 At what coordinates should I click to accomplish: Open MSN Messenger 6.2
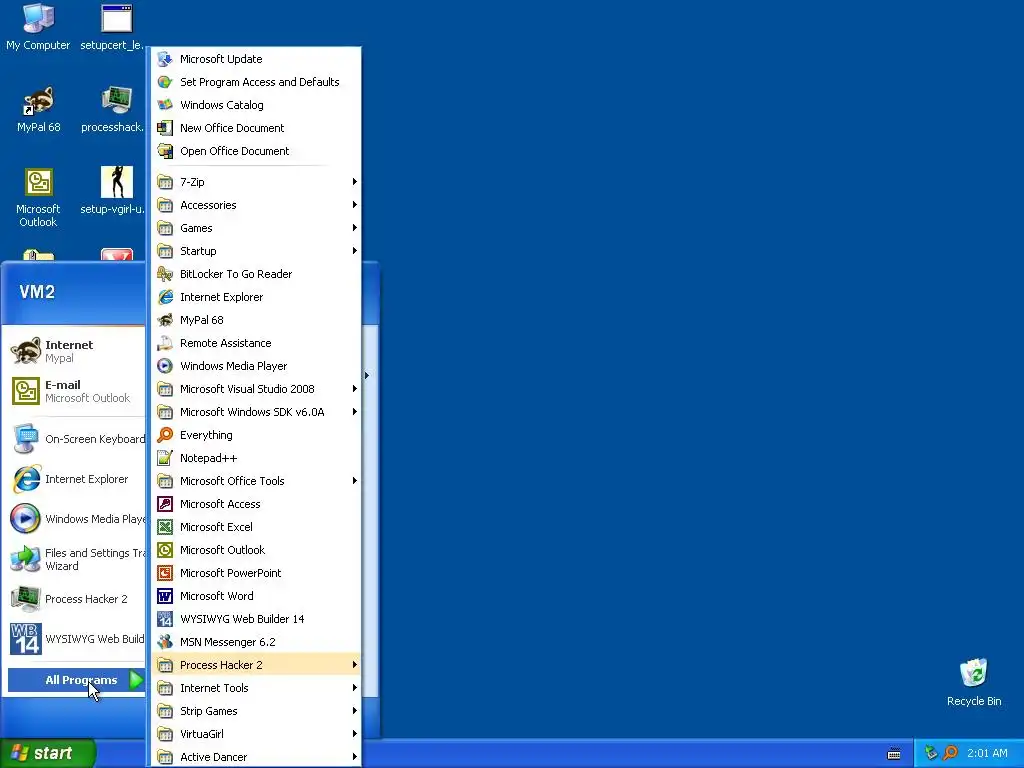pyautogui.click(x=255, y=642)
